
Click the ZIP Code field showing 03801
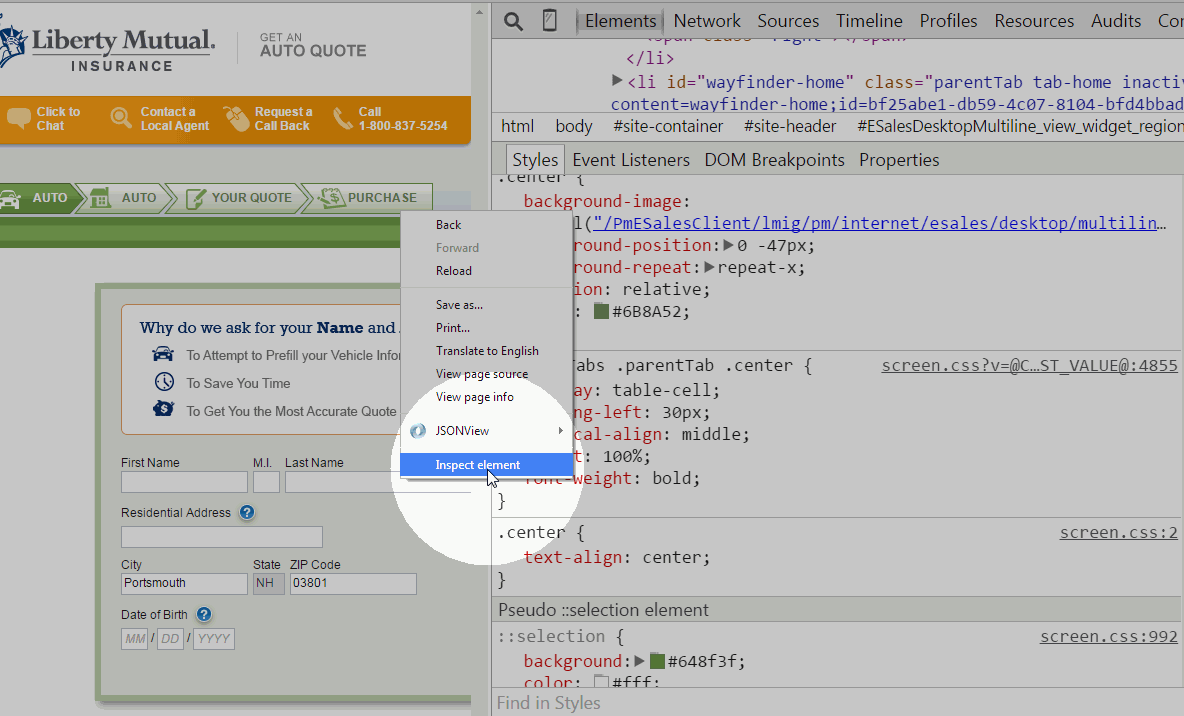[353, 584]
